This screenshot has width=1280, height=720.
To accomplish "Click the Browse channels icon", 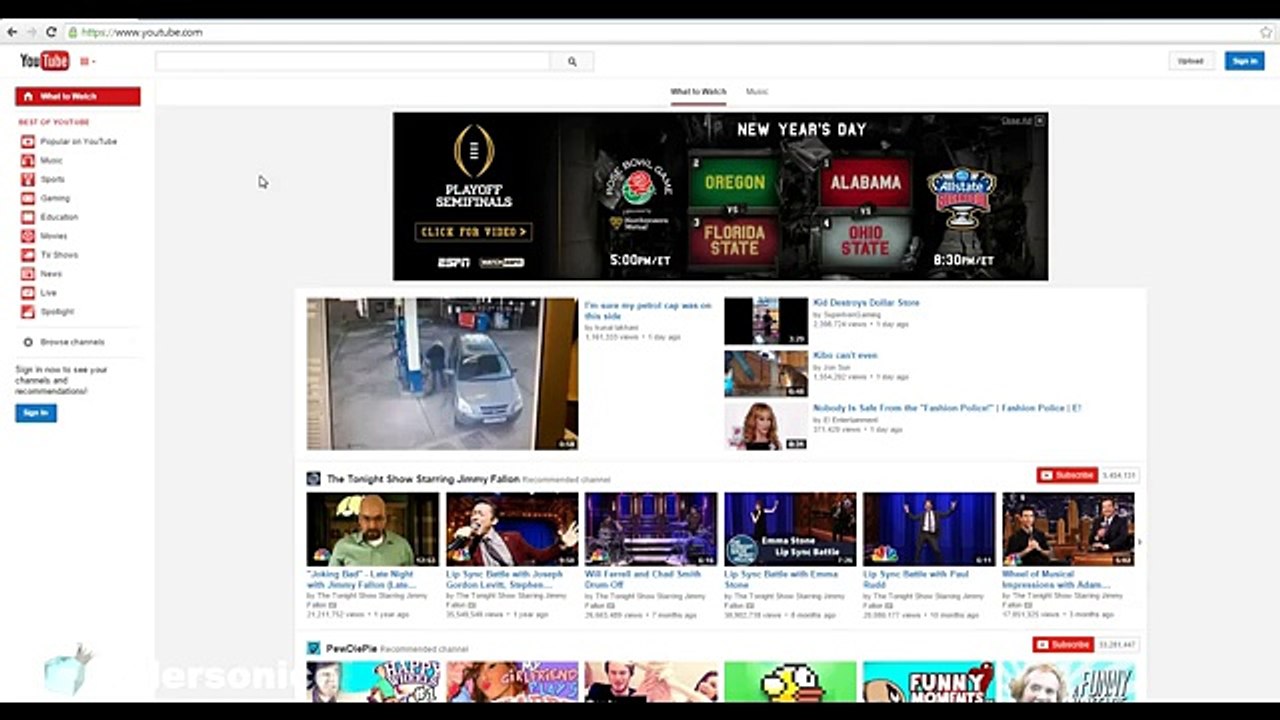I will pos(28,342).
